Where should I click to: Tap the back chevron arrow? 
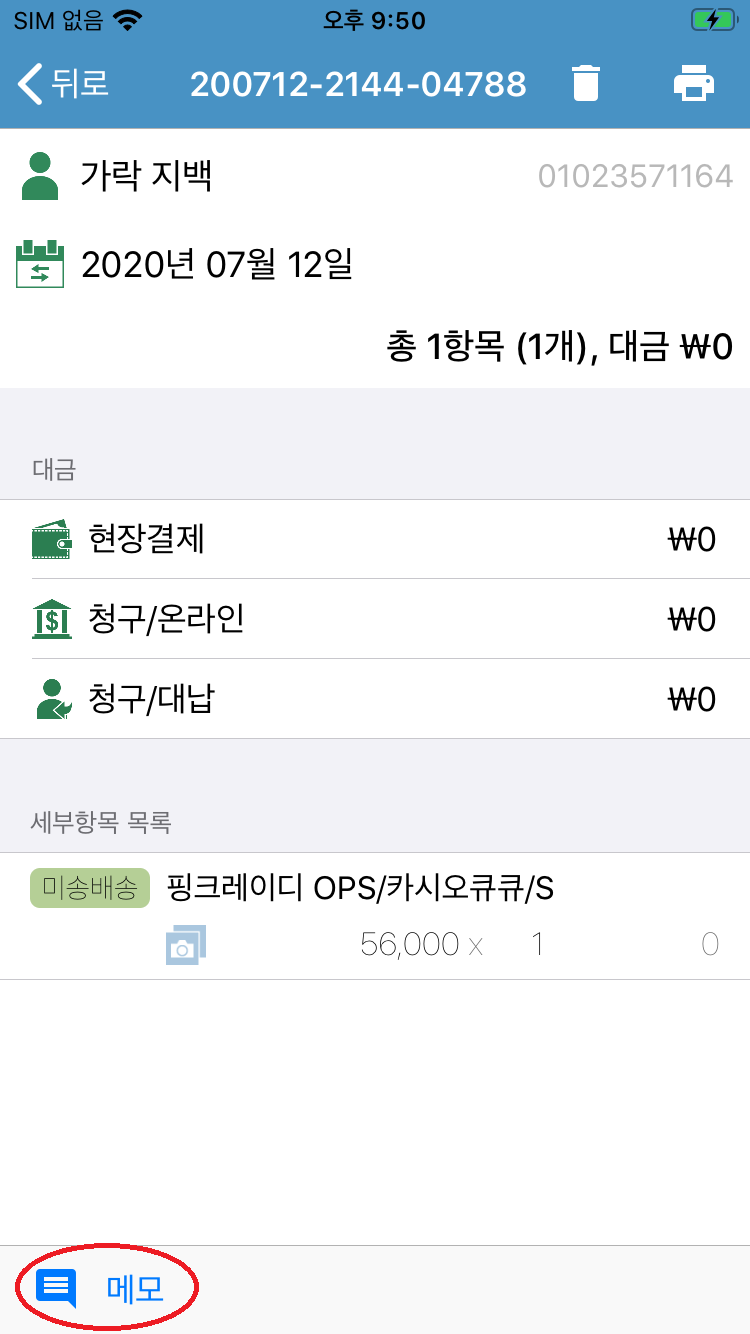point(31,83)
